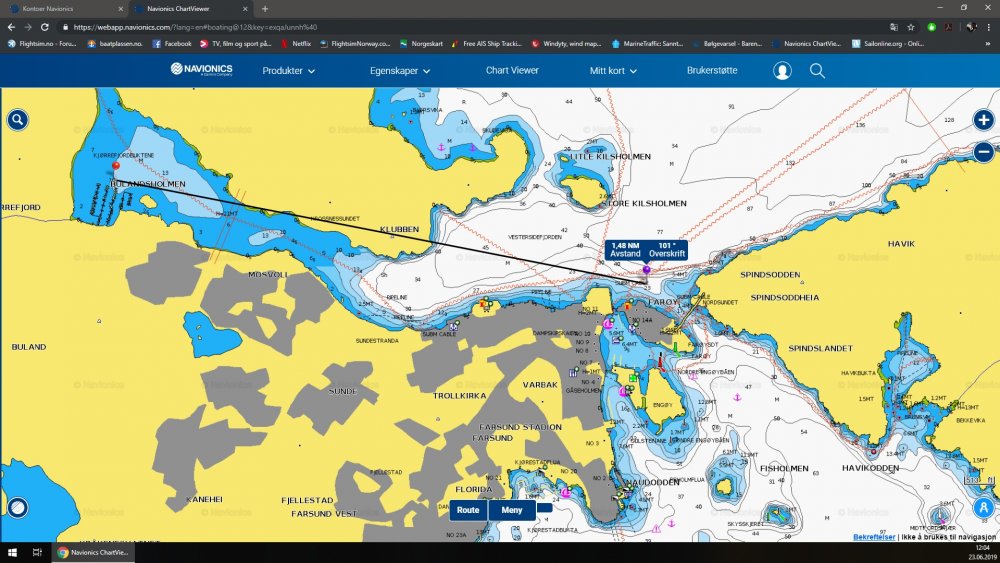
Task: Click the HAVIKODDEN map label
Action: click(870, 468)
